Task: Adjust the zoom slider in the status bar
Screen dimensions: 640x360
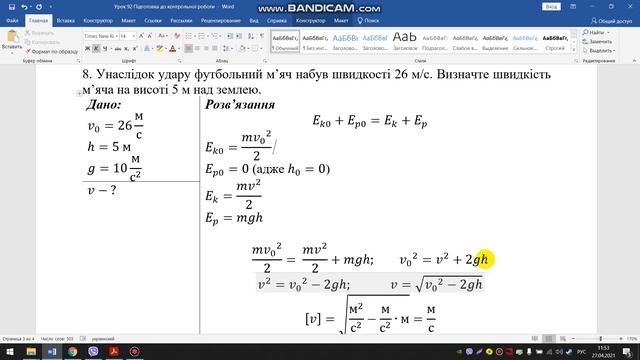Action: [x=600, y=339]
